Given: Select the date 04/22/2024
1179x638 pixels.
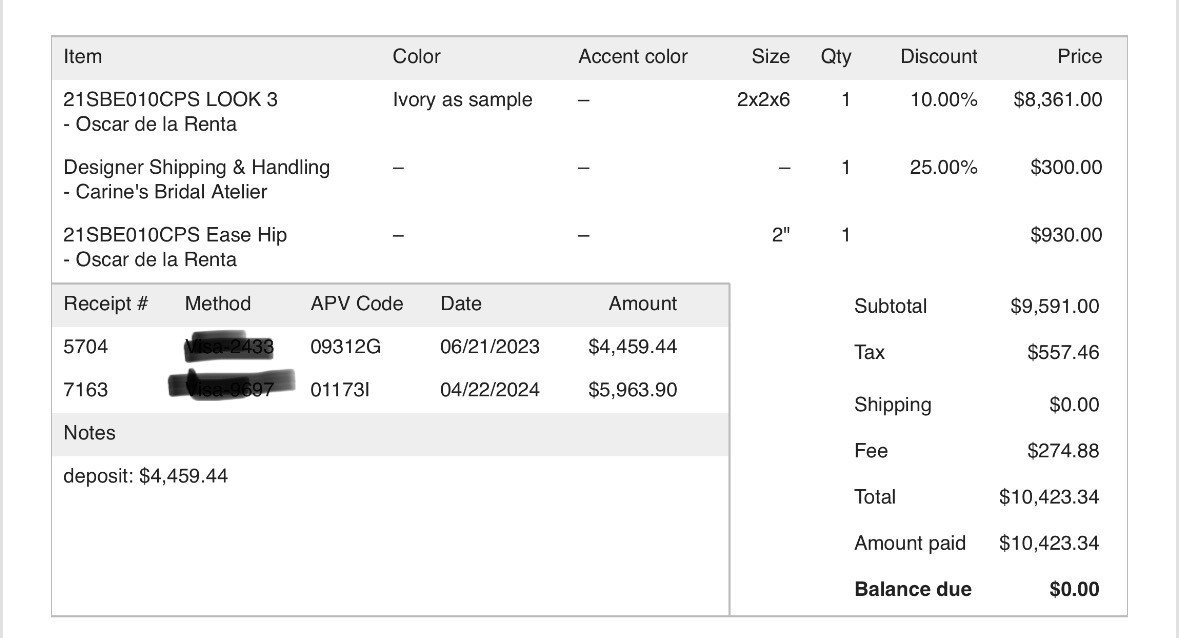Looking at the screenshot, I should pyautogui.click(x=490, y=389).
